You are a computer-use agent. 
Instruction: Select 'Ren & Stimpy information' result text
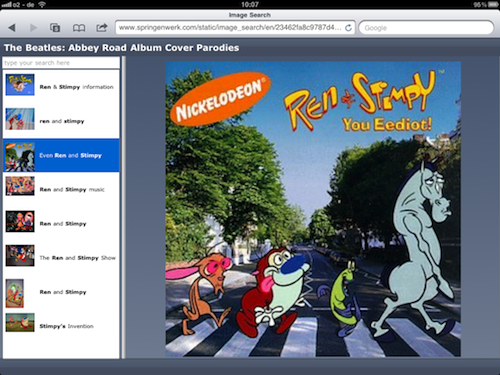click(76, 87)
